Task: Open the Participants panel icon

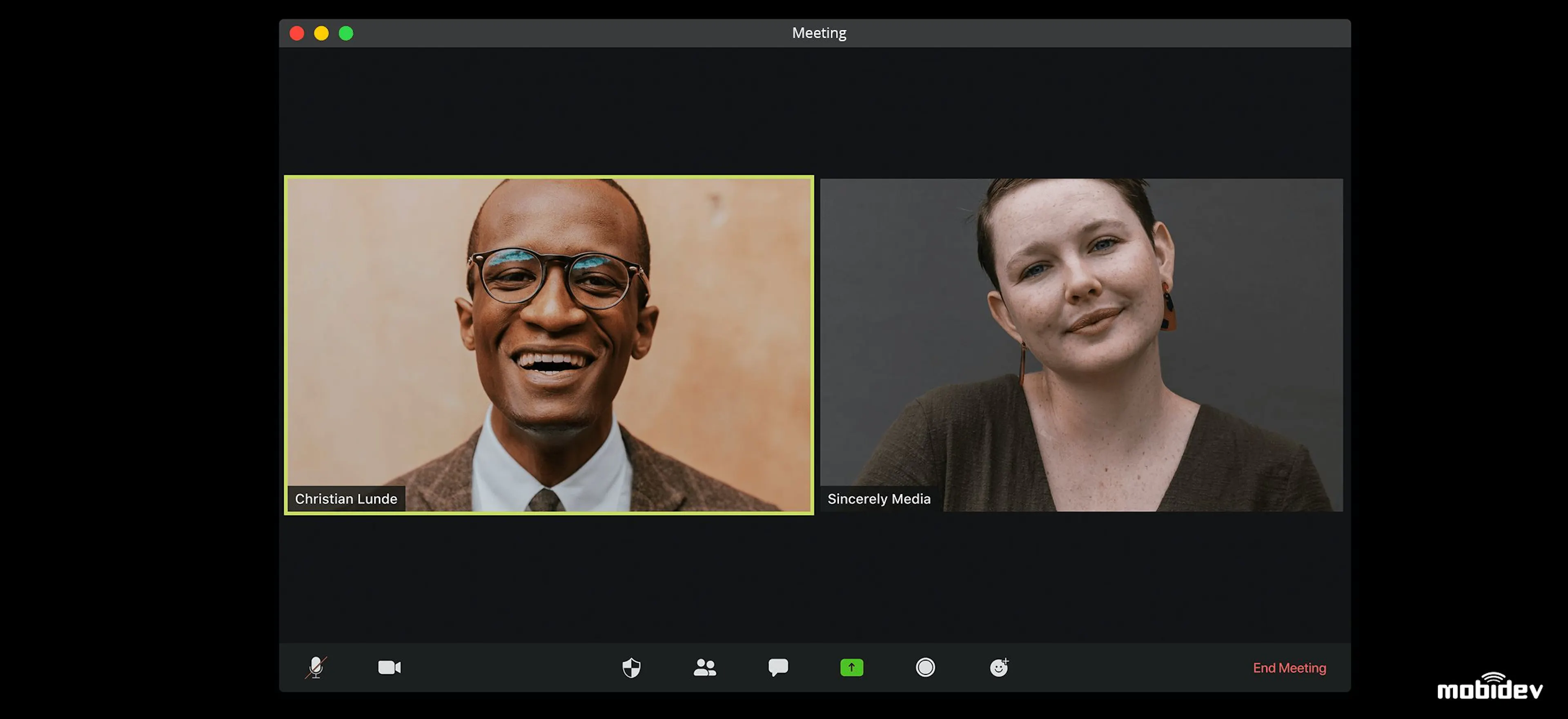Action: [705, 667]
